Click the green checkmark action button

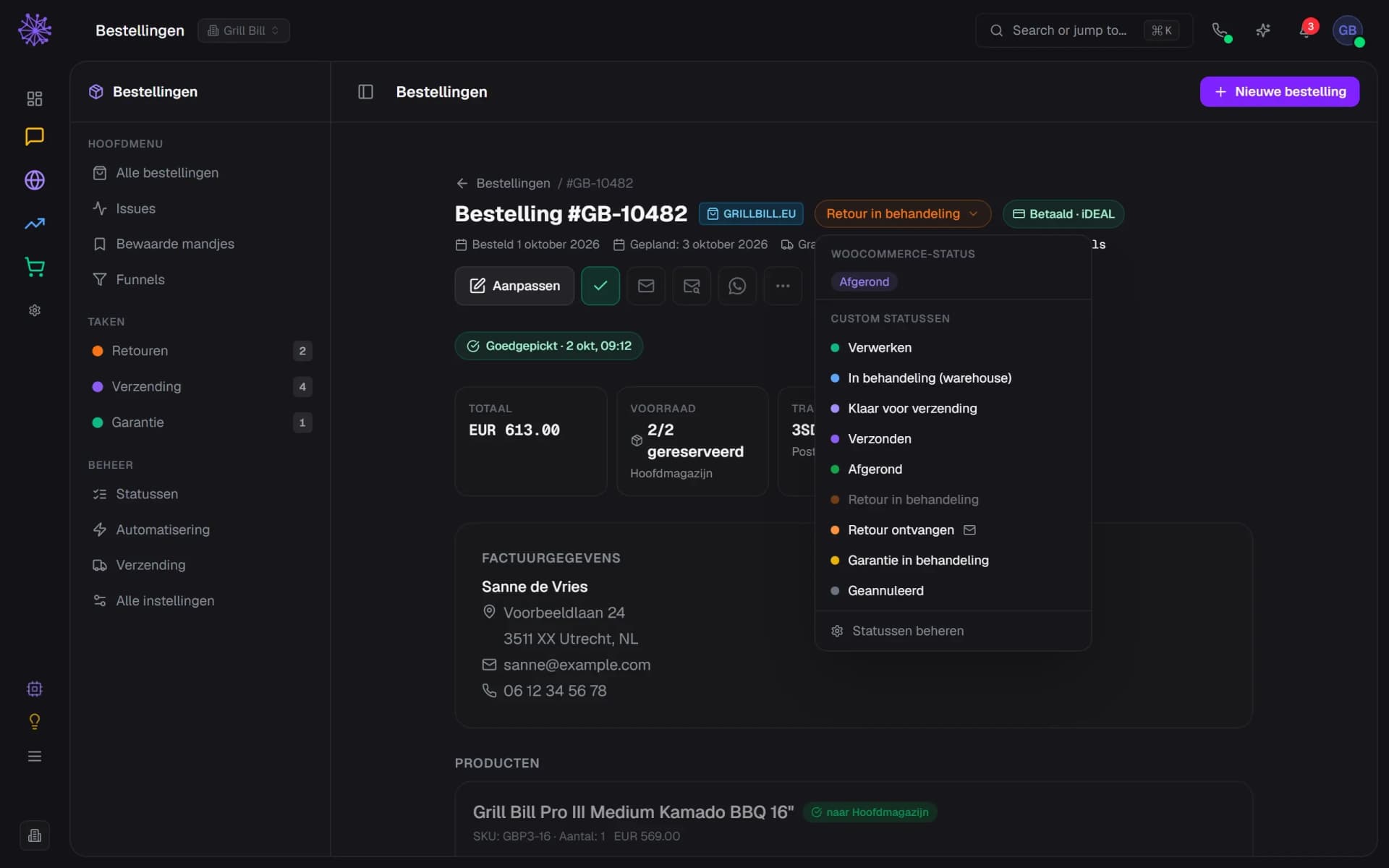click(600, 286)
